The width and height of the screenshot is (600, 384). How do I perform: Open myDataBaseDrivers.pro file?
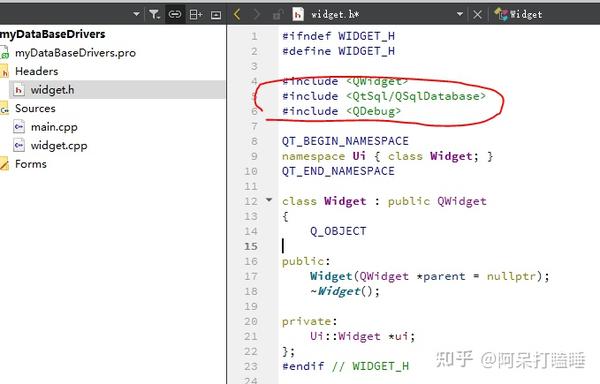pyautogui.click(x=75, y=52)
